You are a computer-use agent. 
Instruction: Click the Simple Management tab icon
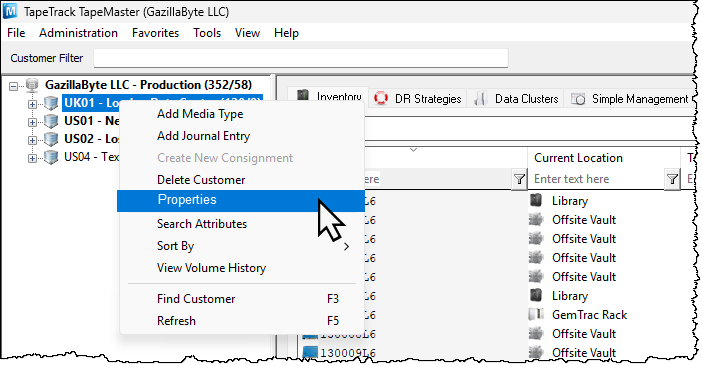(578, 99)
